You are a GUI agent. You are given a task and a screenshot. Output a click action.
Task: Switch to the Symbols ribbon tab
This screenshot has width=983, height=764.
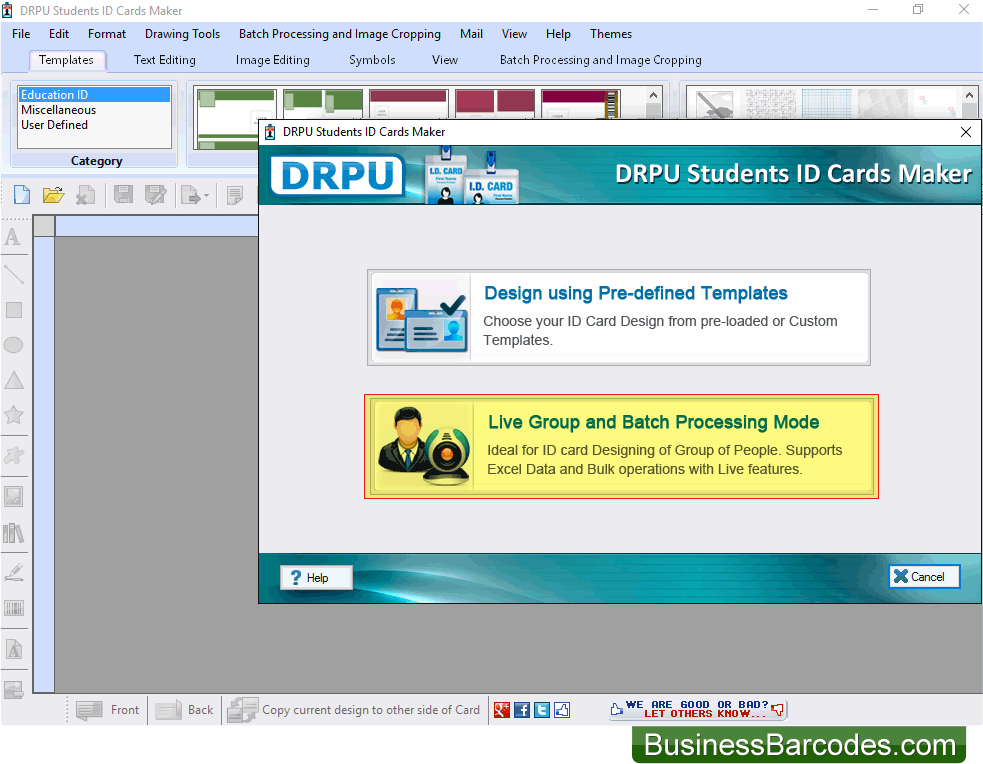pyautogui.click(x=372, y=60)
